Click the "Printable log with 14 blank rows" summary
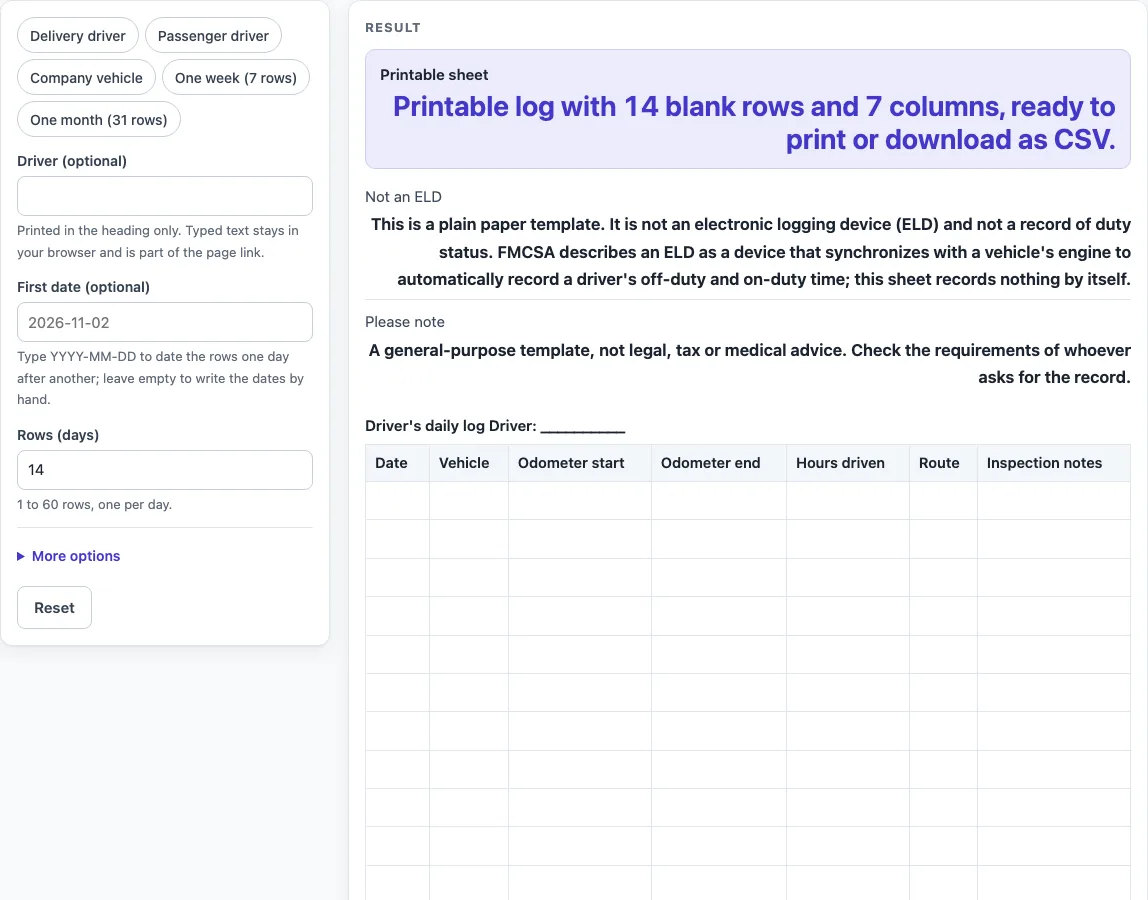The width and height of the screenshot is (1148, 900). click(x=754, y=123)
